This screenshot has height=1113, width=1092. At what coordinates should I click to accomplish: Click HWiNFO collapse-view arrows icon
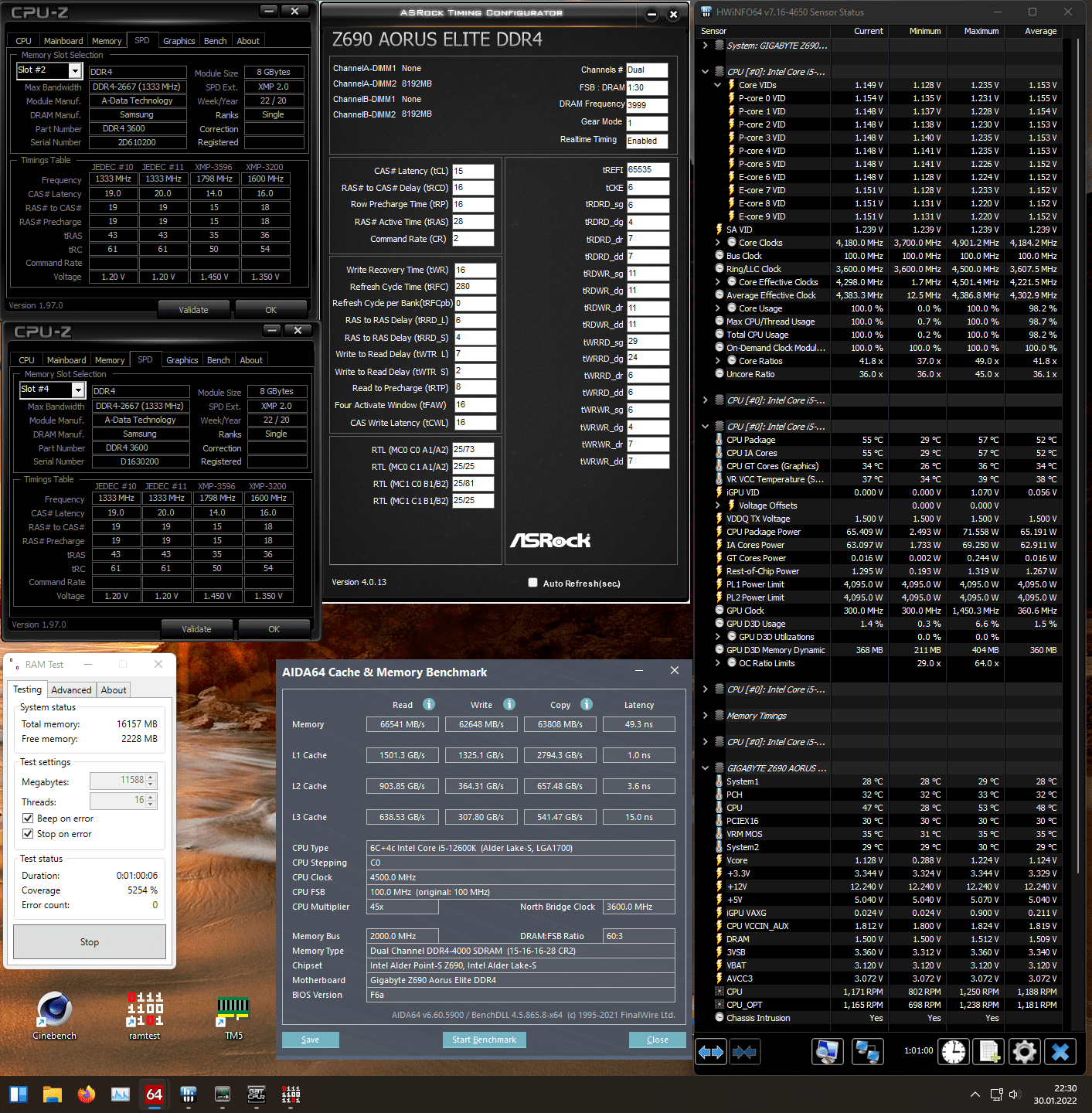[x=744, y=1051]
